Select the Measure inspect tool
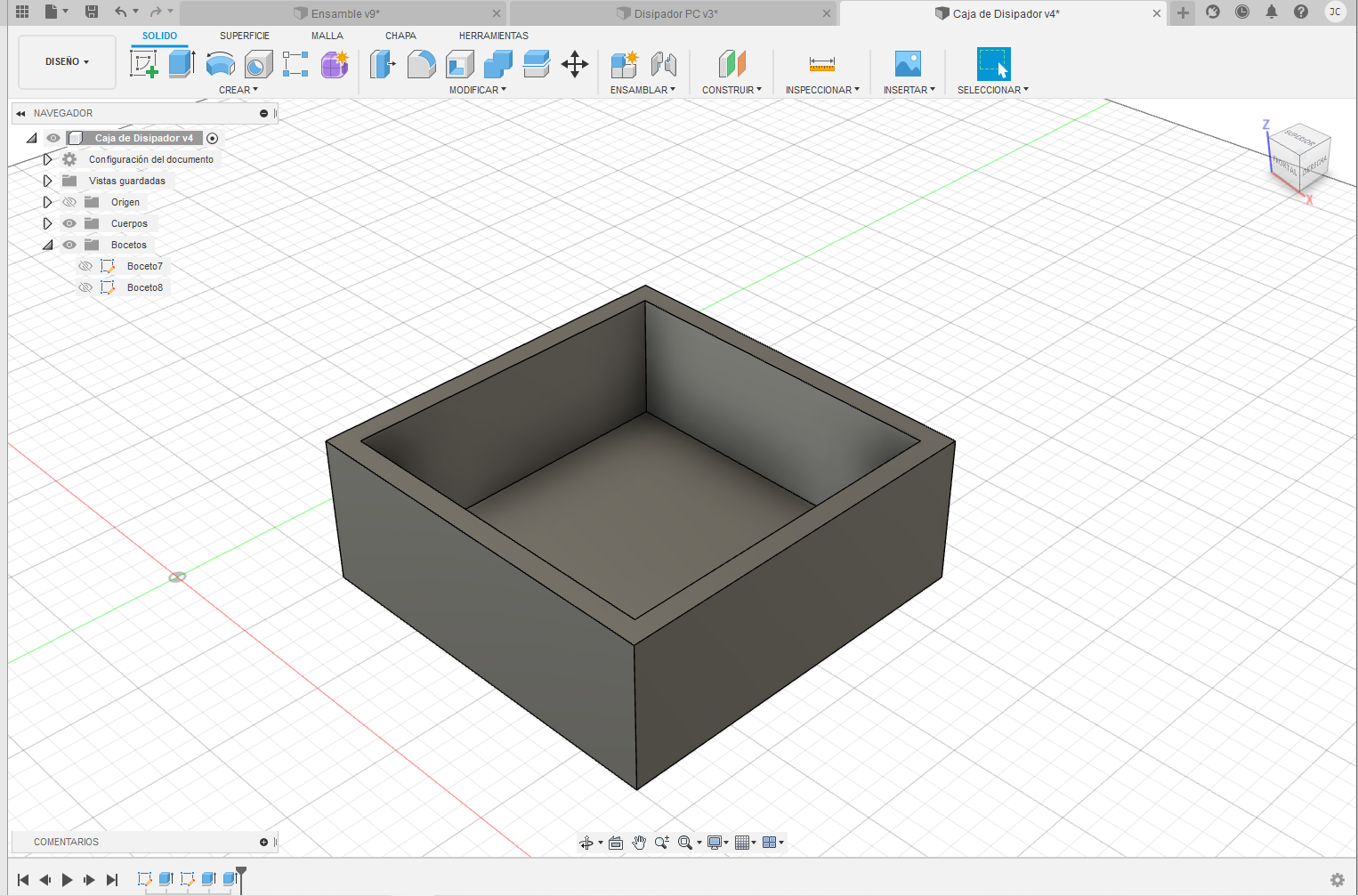Screen dimensions: 1358x896 tap(822, 64)
